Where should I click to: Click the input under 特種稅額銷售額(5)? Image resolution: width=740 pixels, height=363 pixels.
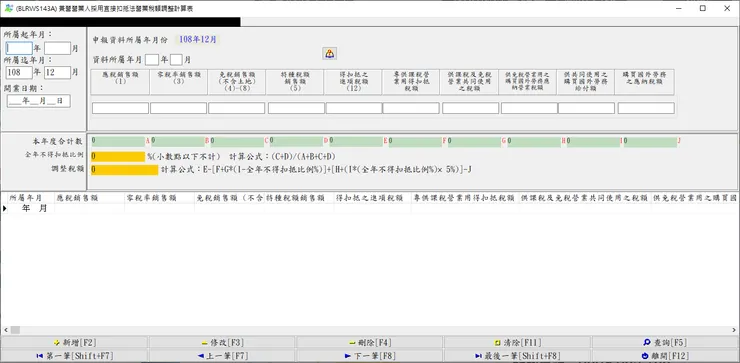[296, 108]
